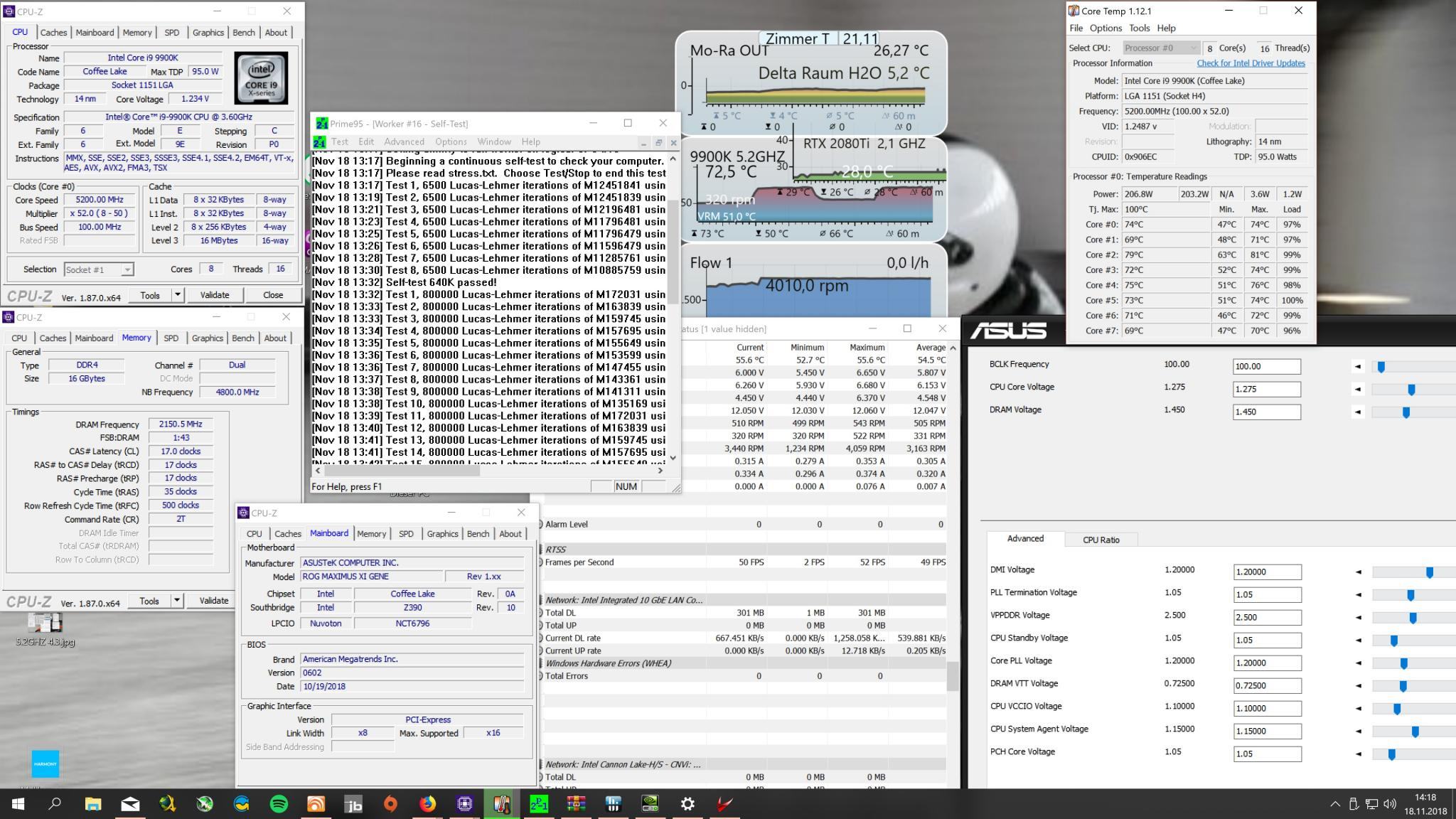Image resolution: width=1456 pixels, height=819 pixels.
Task: Click the VPPDDR Voltage input field
Action: click(x=1267, y=617)
